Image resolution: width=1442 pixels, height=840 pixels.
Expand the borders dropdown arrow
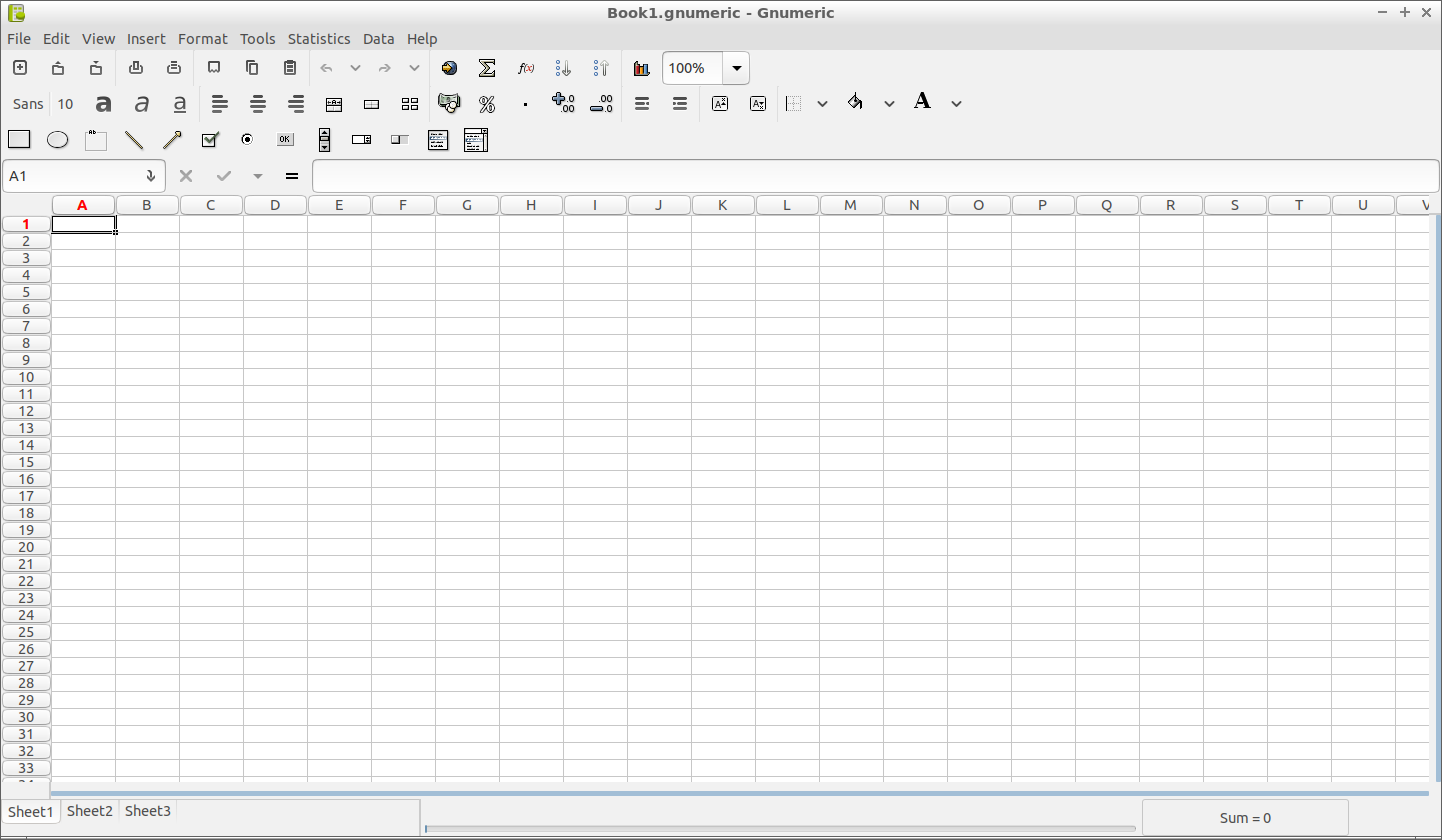822,103
